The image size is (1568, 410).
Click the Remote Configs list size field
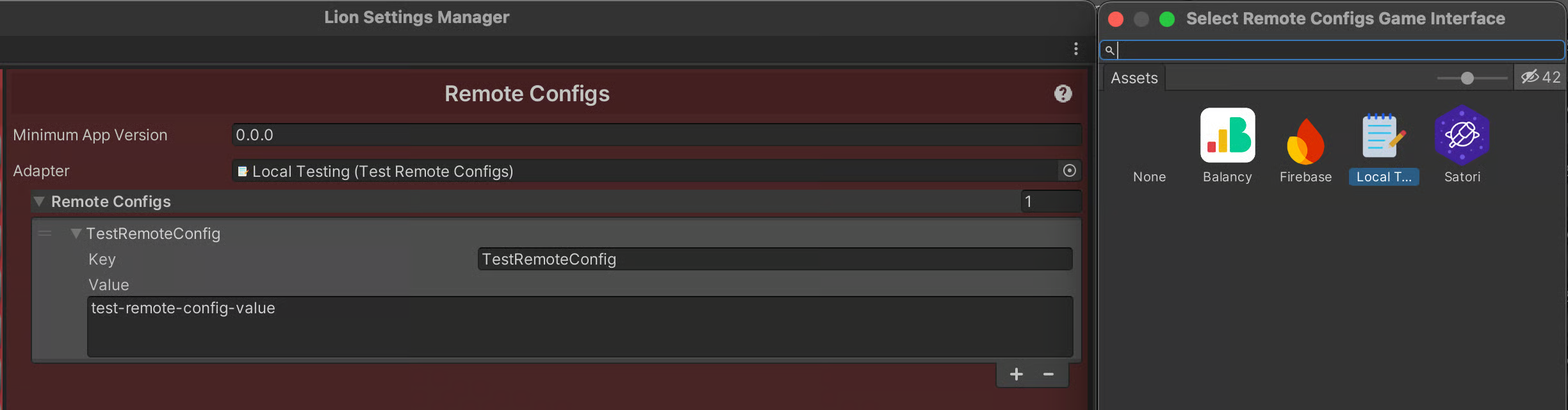pyautogui.click(x=1050, y=201)
